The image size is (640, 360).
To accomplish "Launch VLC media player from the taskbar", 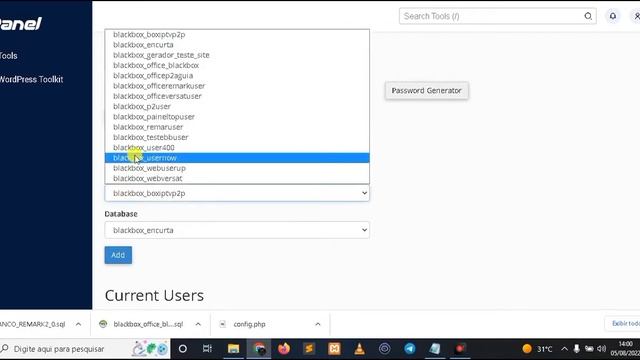I will (x=359, y=349).
